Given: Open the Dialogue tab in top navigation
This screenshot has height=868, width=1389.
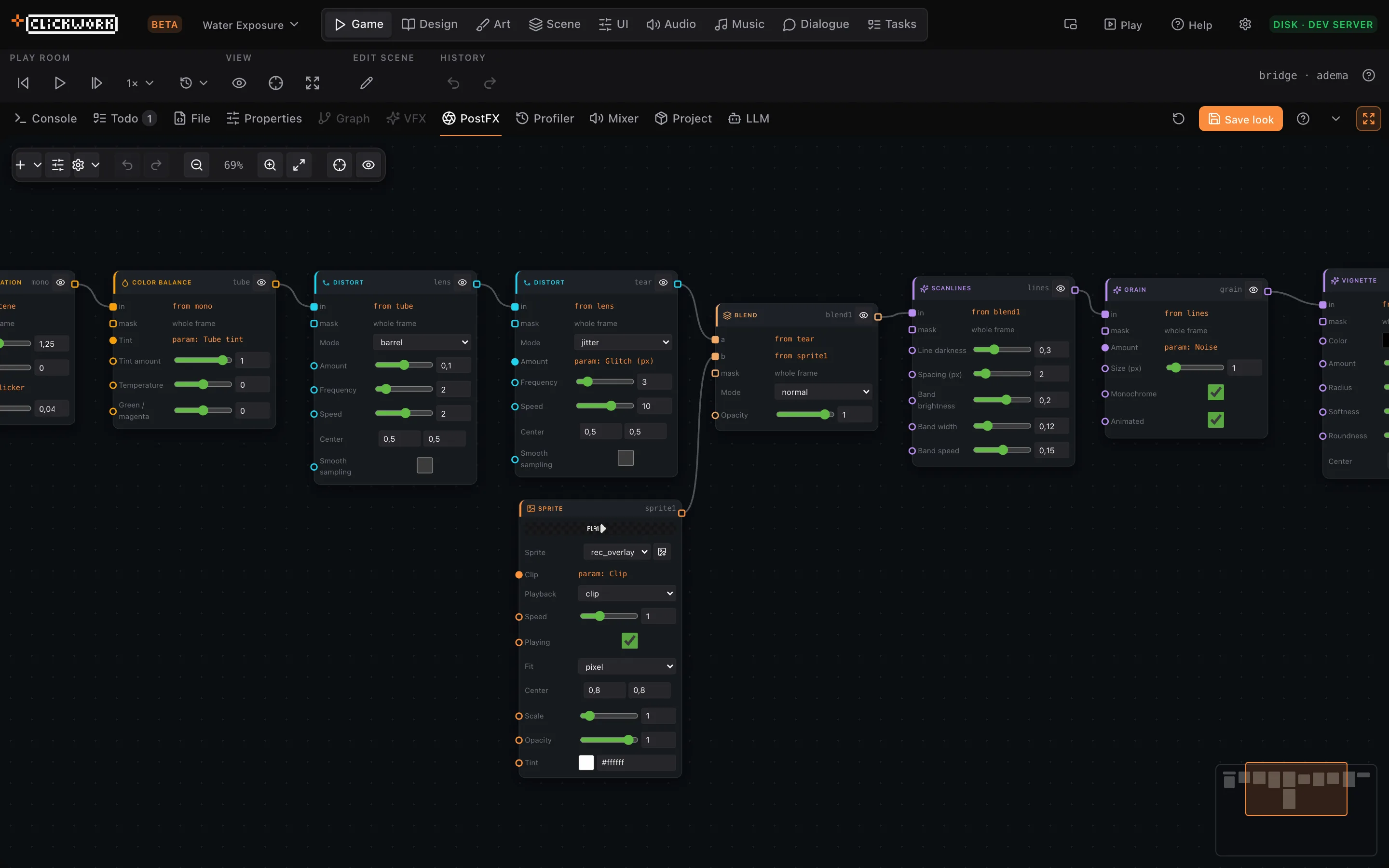Looking at the screenshot, I should 816,24.
